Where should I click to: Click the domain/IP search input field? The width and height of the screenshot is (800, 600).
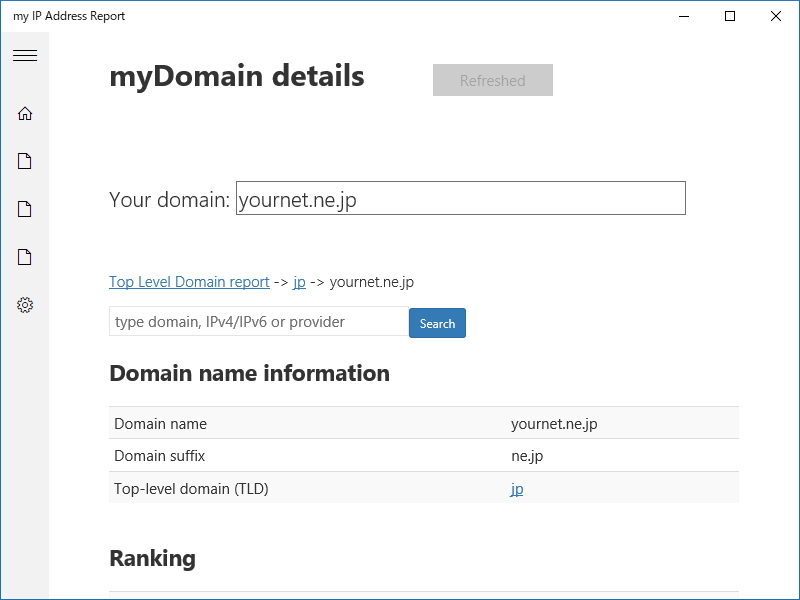coord(258,322)
